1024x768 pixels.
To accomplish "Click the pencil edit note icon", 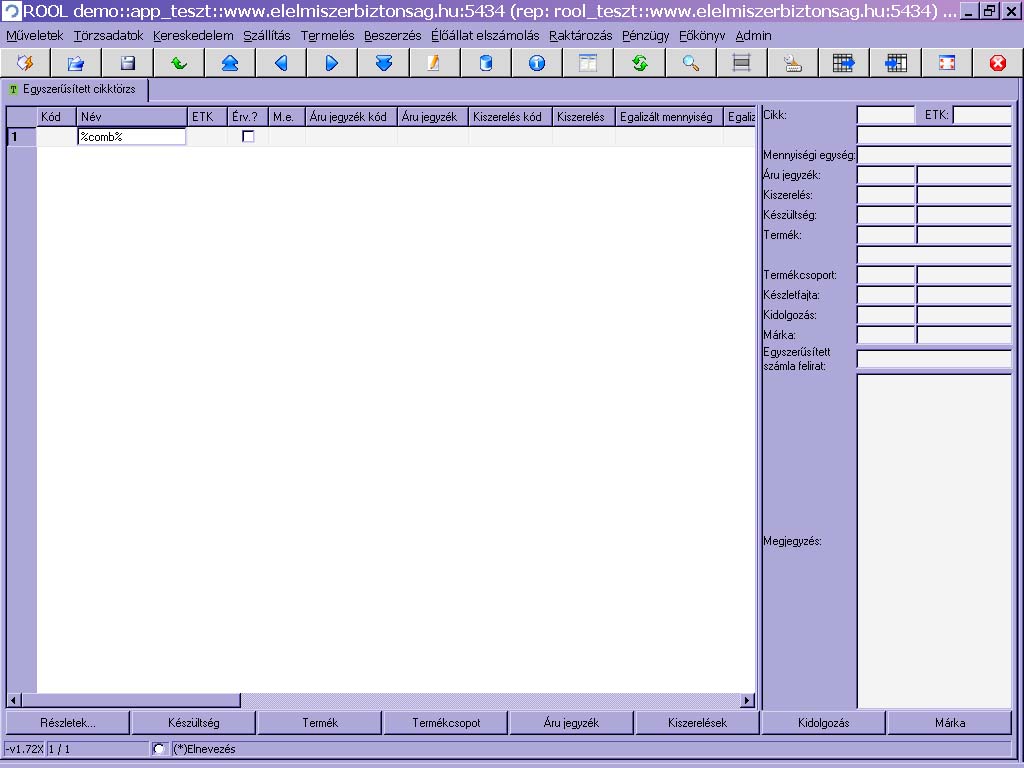I will 434,63.
